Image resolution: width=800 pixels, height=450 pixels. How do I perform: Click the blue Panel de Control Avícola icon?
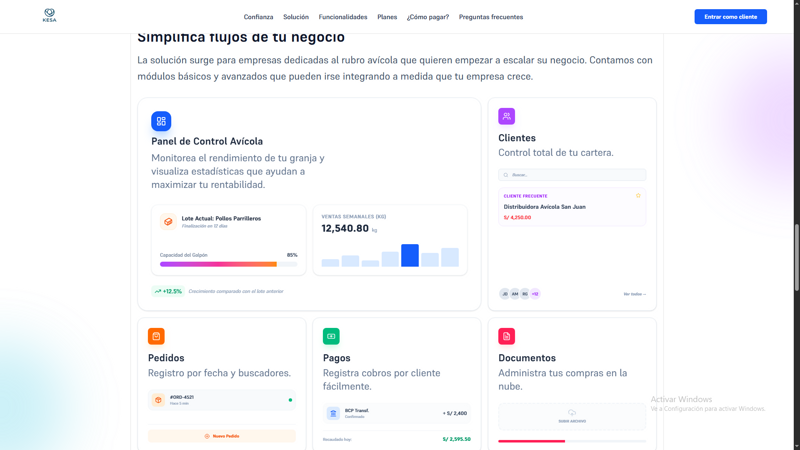coord(161,121)
